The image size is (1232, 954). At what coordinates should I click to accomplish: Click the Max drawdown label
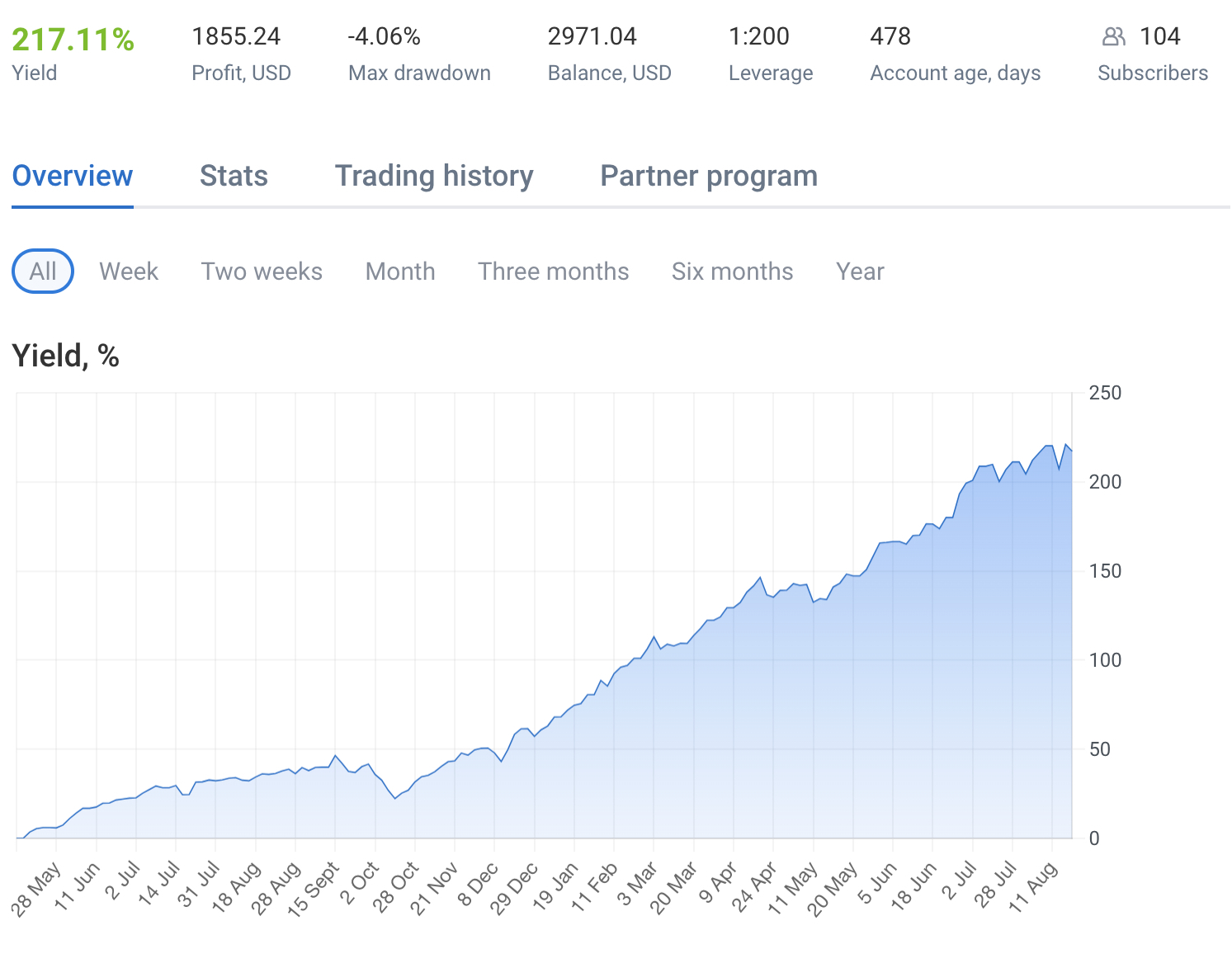coord(419,73)
